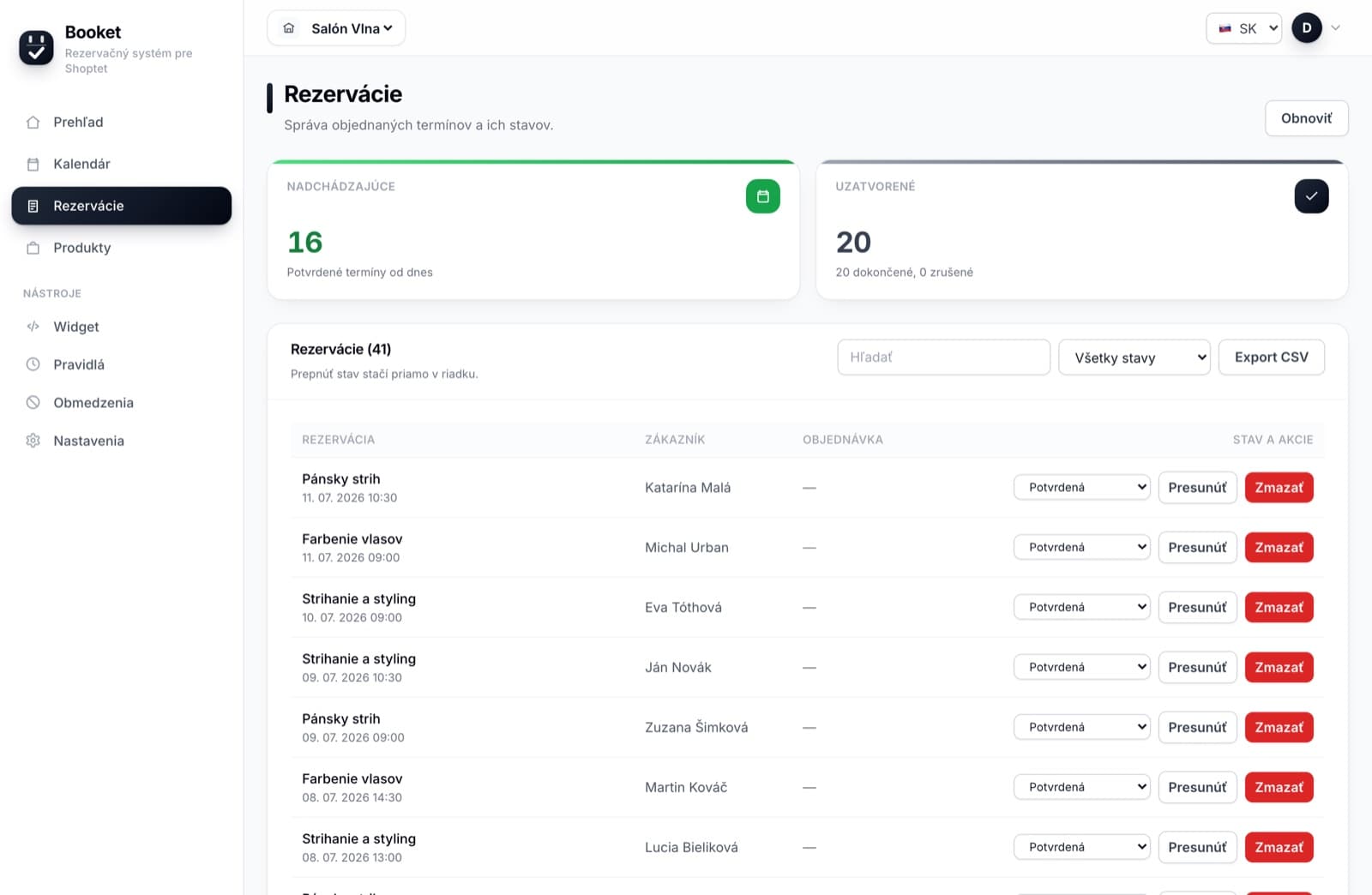The height and width of the screenshot is (895, 1372).
Task: Click the dark checkmark icon in Uzatvorené card
Action: point(1311,196)
